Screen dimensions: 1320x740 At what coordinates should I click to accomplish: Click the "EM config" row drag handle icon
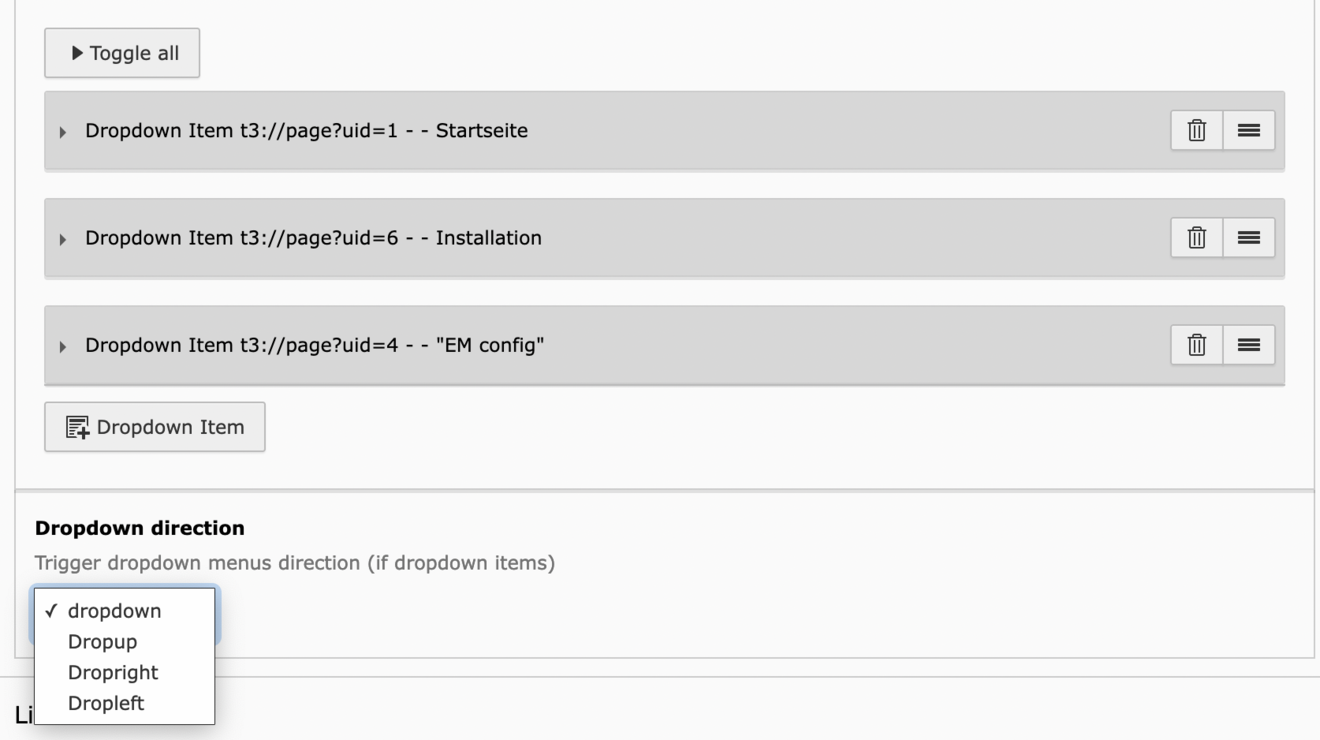click(x=1249, y=345)
